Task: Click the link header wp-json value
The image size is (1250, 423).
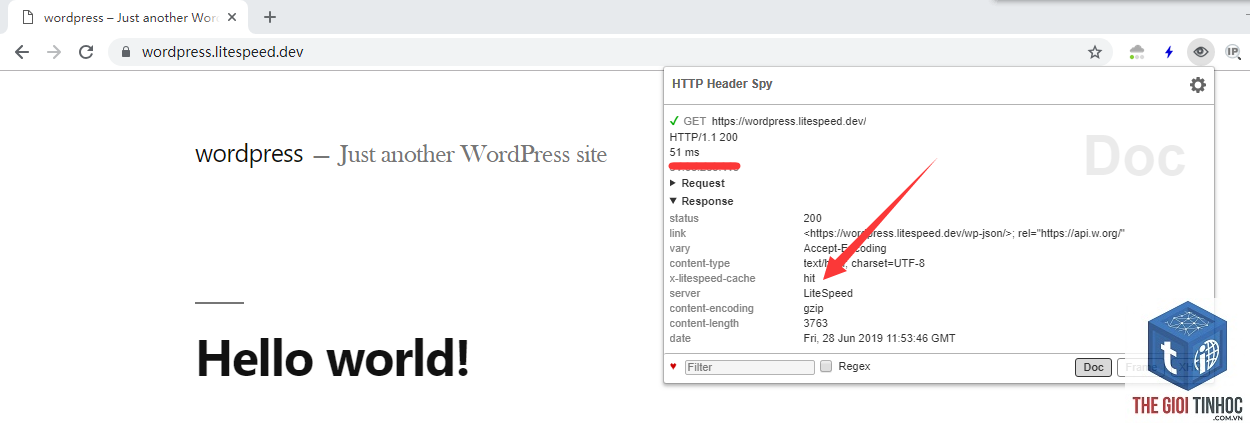Action: point(964,233)
